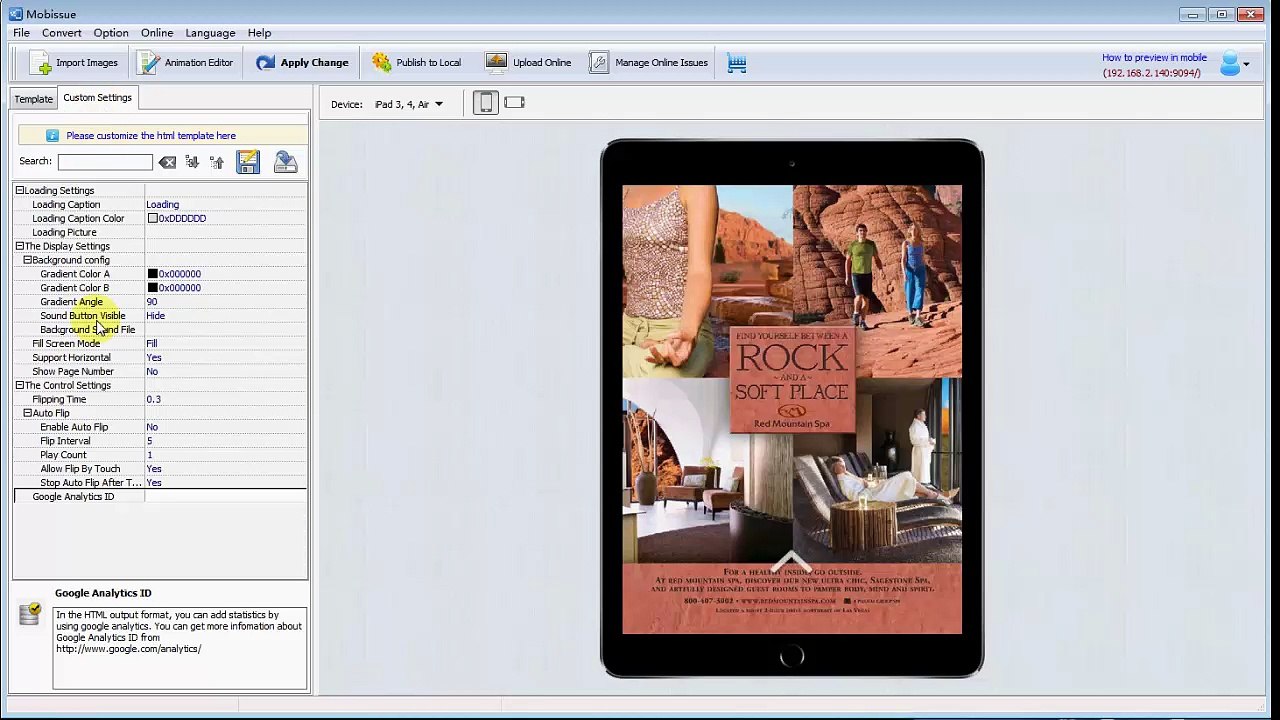Click Publish to Local
The height and width of the screenshot is (720, 1280).
tap(417, 63)
